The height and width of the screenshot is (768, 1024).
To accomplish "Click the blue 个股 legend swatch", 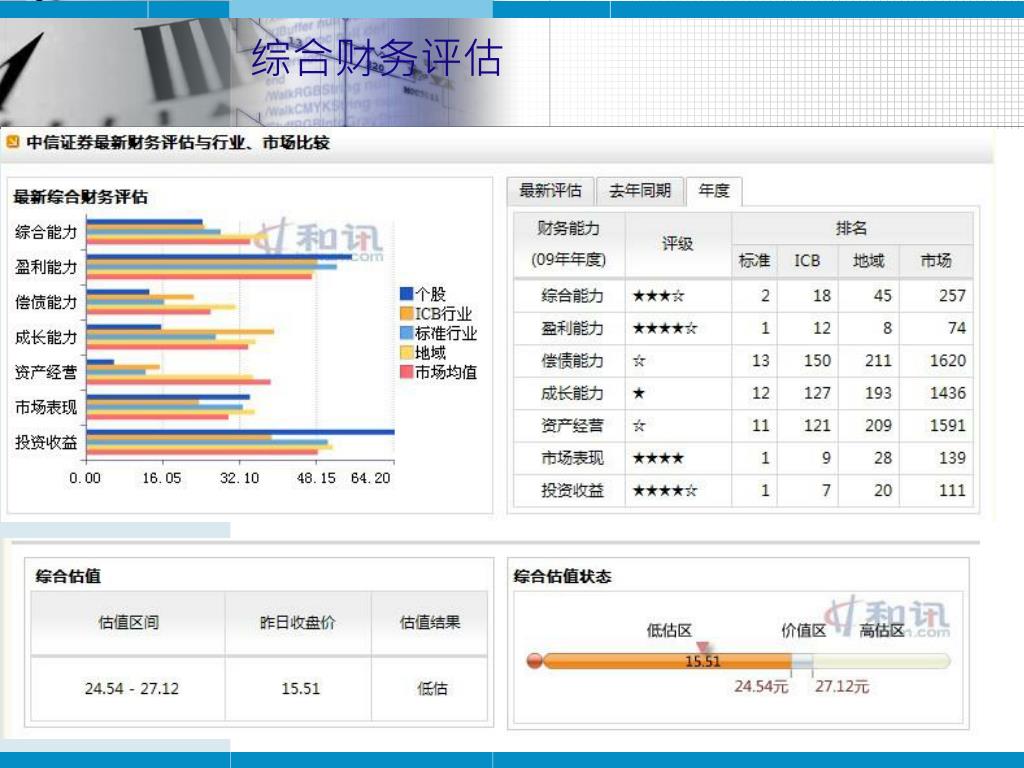I will pos(406,294).
